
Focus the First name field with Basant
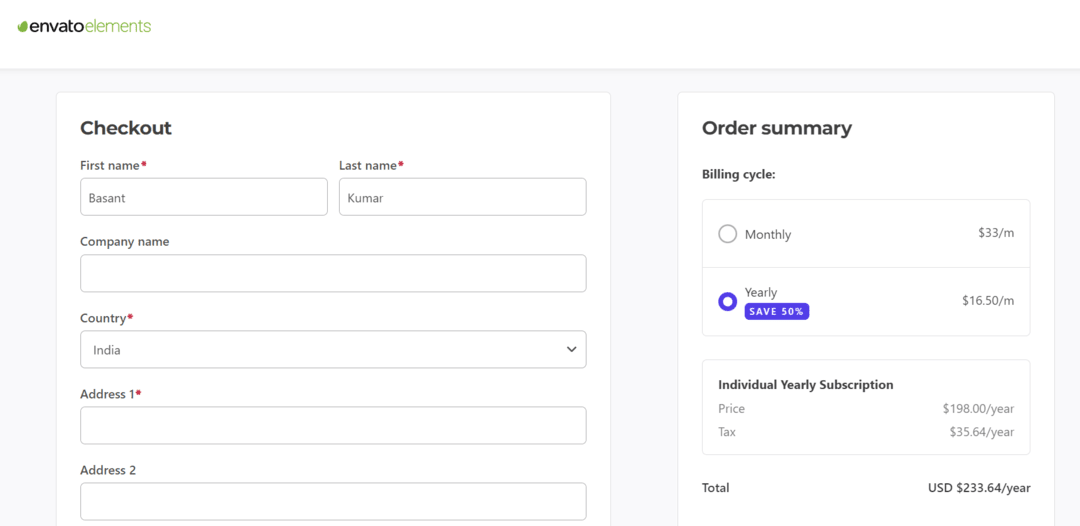click(203, 197)
